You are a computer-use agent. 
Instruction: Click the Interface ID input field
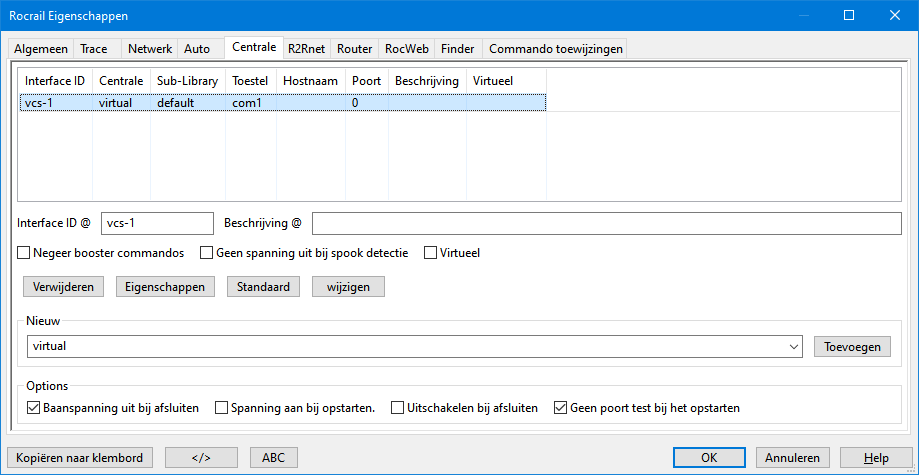[x=157, y=223]
